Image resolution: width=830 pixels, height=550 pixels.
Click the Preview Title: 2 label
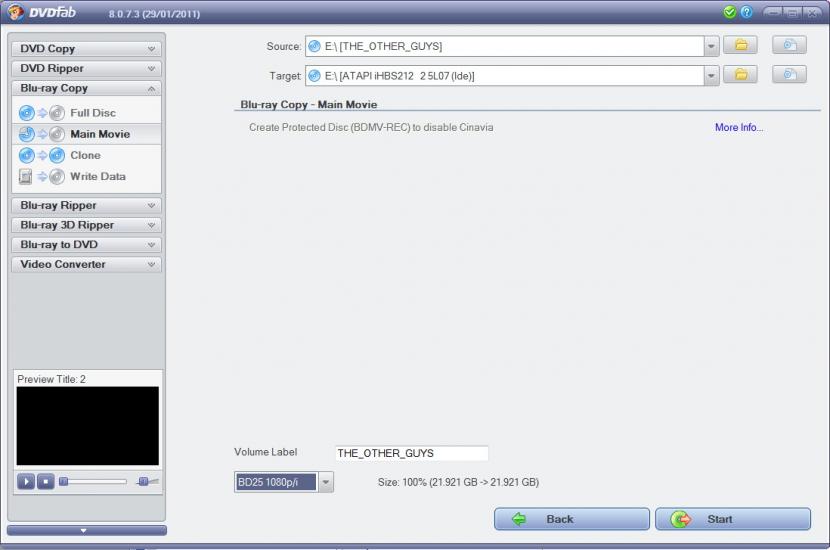tap(51, 379)
